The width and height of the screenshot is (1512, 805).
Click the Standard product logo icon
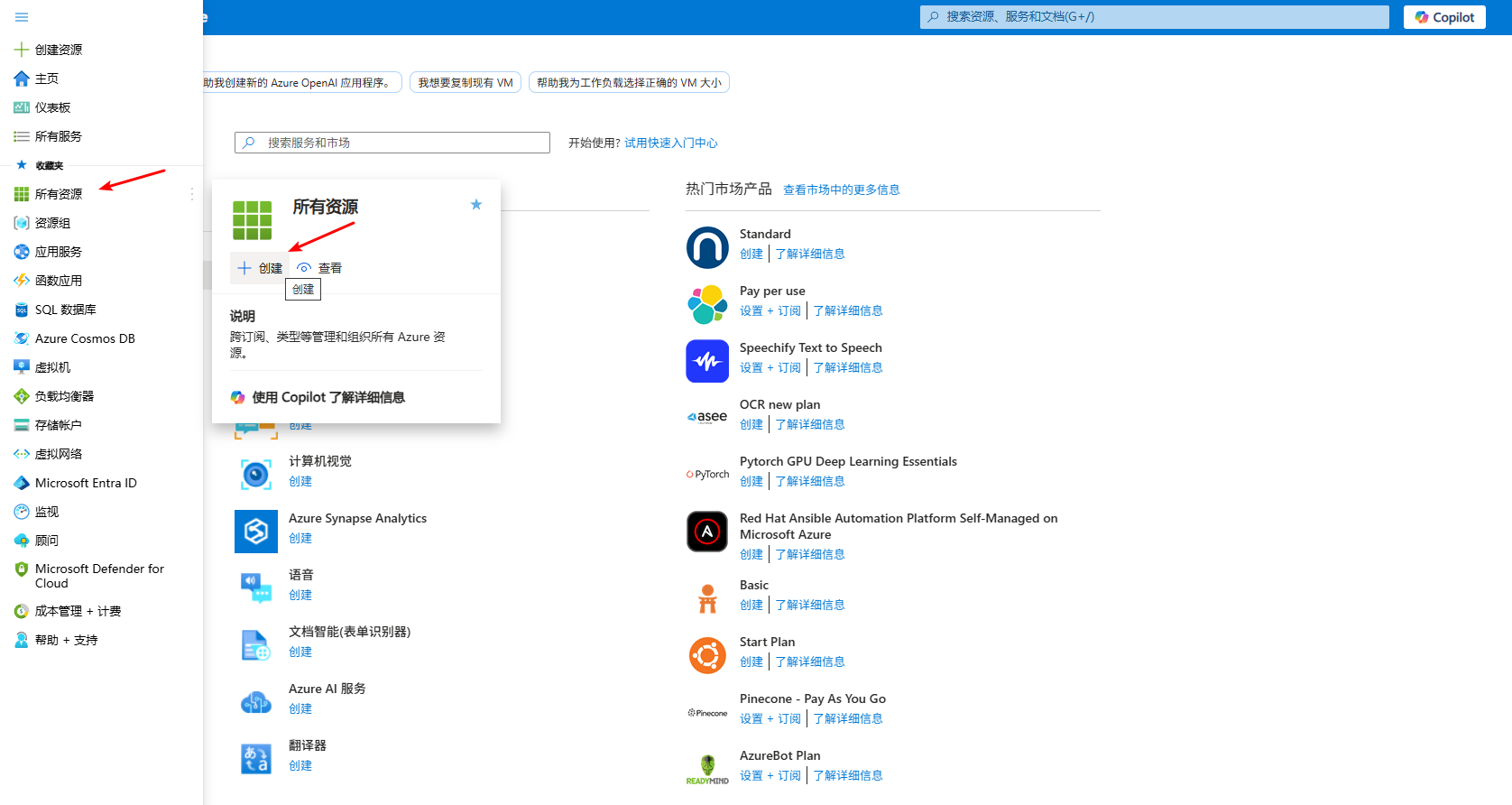tap(707, 247)
